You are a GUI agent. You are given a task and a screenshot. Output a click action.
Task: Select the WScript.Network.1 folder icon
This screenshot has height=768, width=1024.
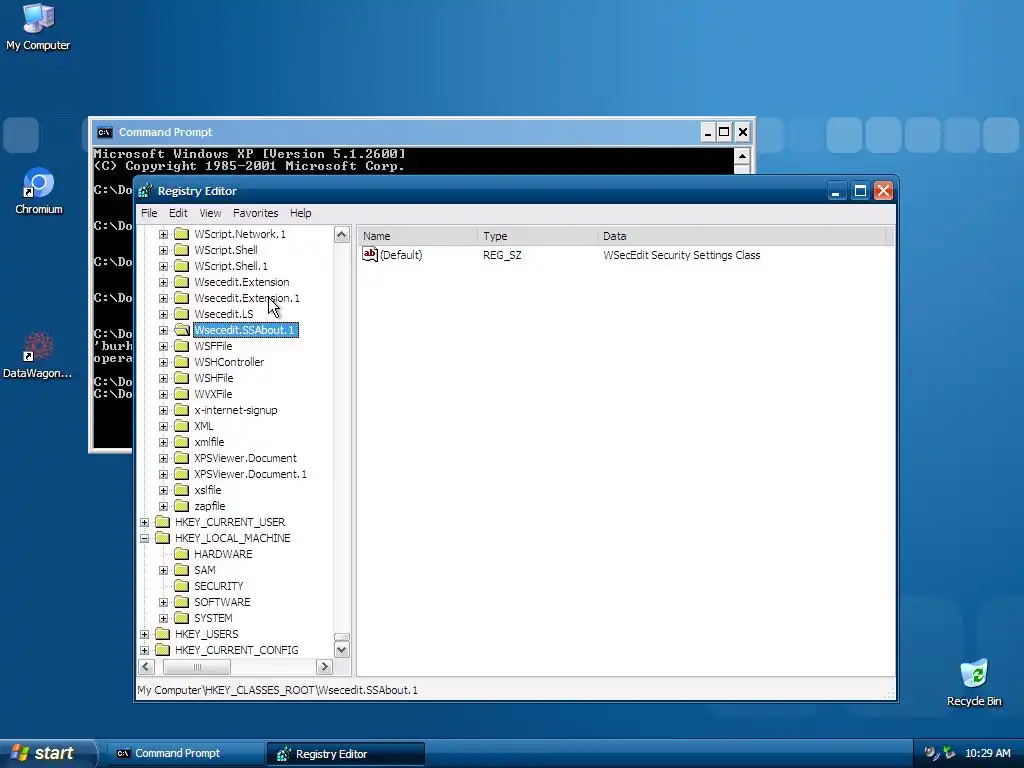click(182, 234)
